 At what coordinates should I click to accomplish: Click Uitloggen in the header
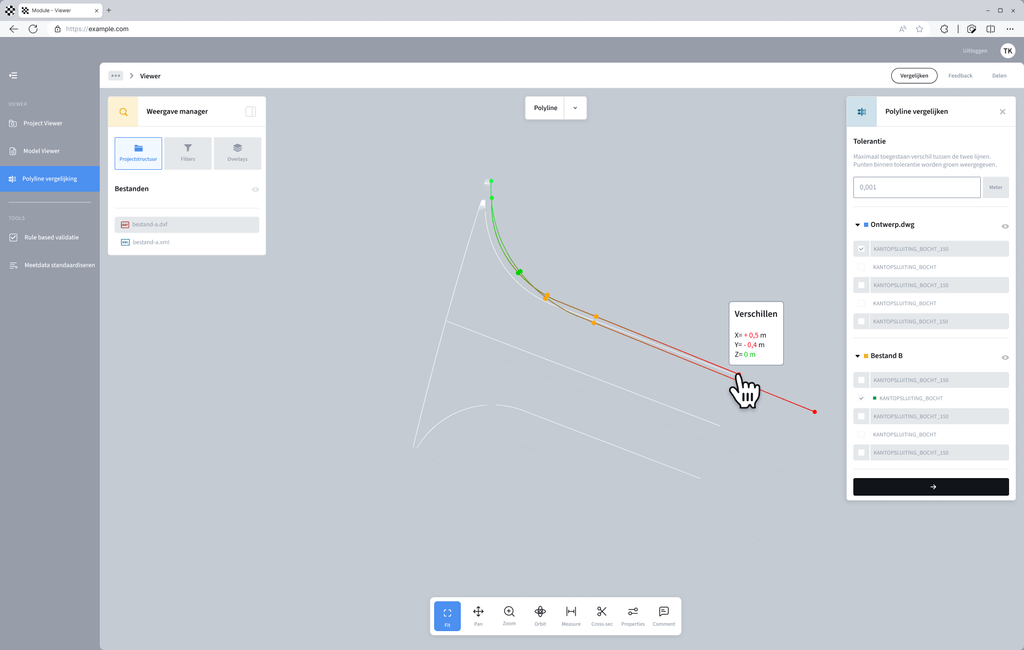(x=974, y=51)
